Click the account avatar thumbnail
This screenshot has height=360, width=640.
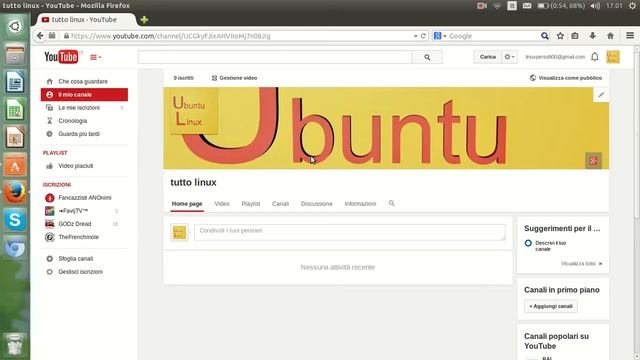tap(613, 57)
